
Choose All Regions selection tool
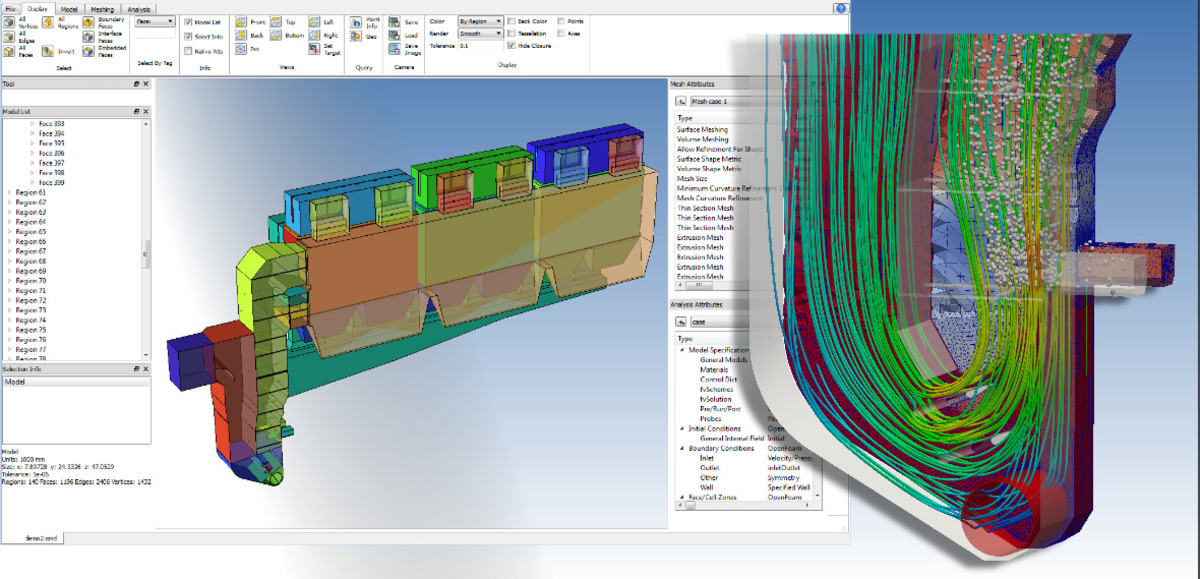(x=49, y=22)
